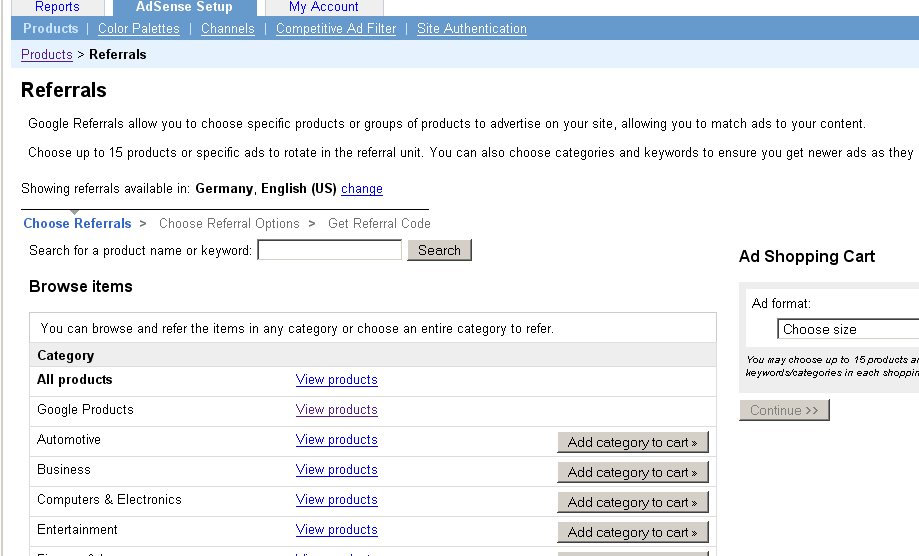Go to Site Authentication
Image resolution: width=919 pixels, height=556 pixels.
point(472,29)
